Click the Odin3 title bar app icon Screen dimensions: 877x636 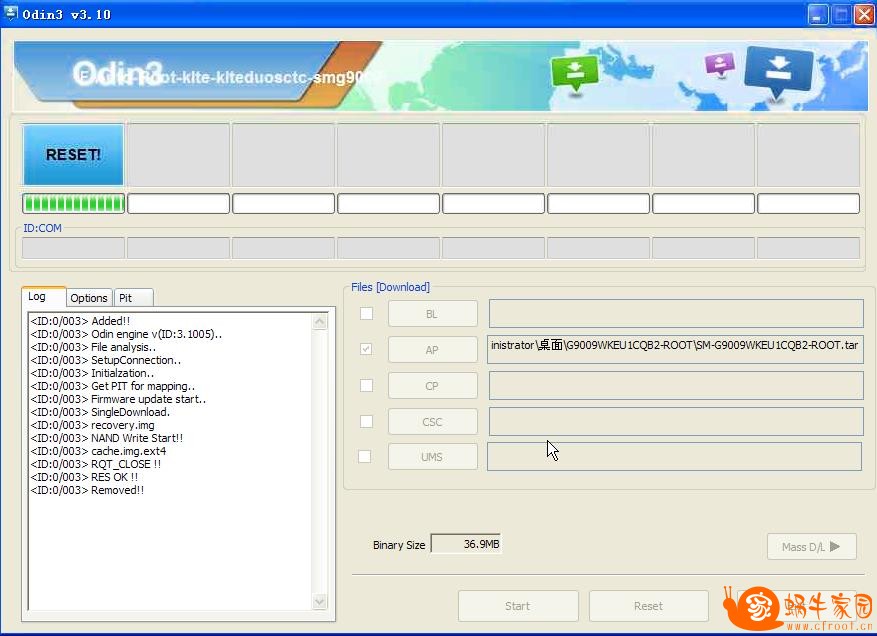tap(10, 13)
